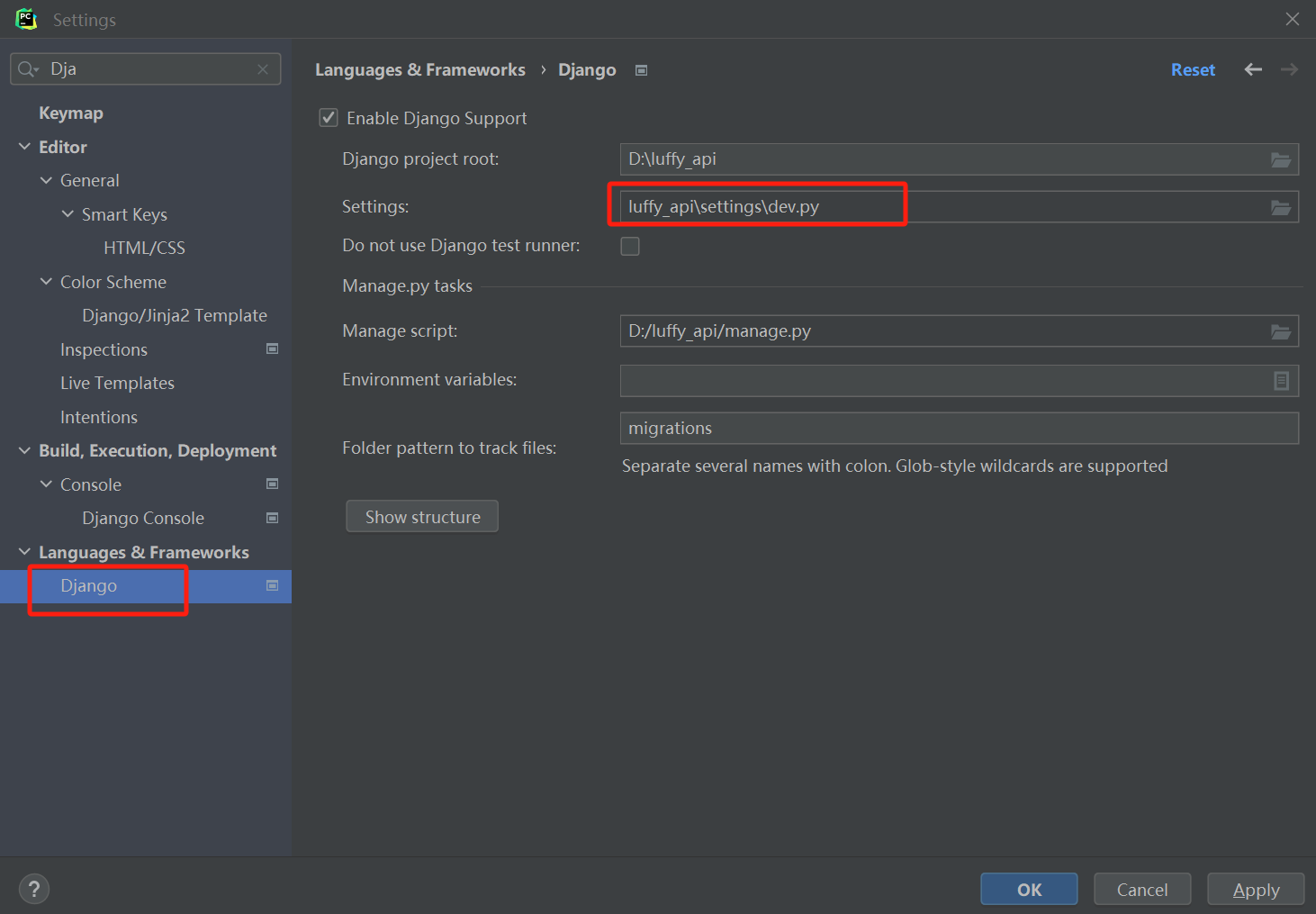This screenshot has height=914, width=1316.
Task: Collapse the Console tree node
Action: click(x=46, y=484)
